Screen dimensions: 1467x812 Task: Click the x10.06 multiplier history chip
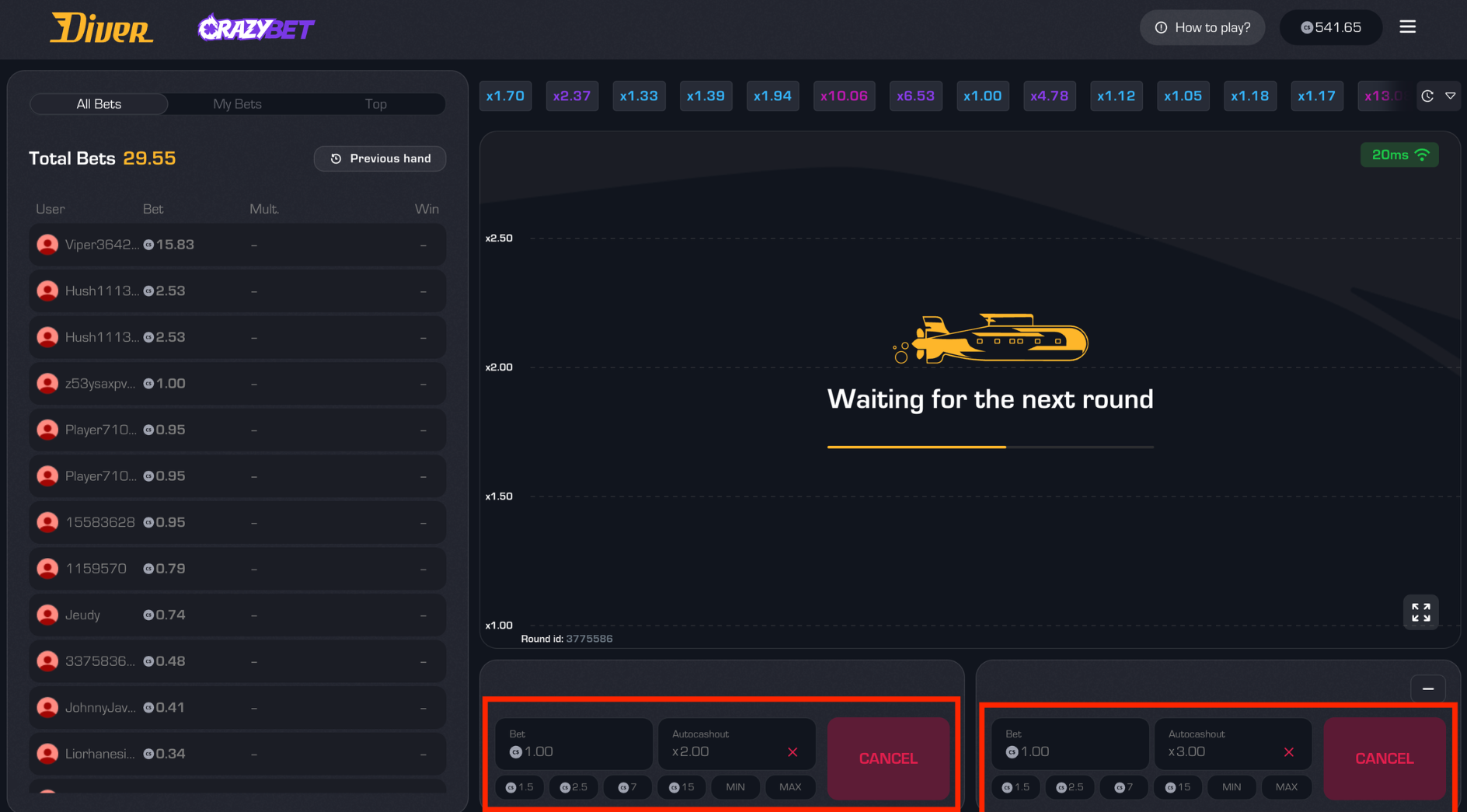point(844,96)
